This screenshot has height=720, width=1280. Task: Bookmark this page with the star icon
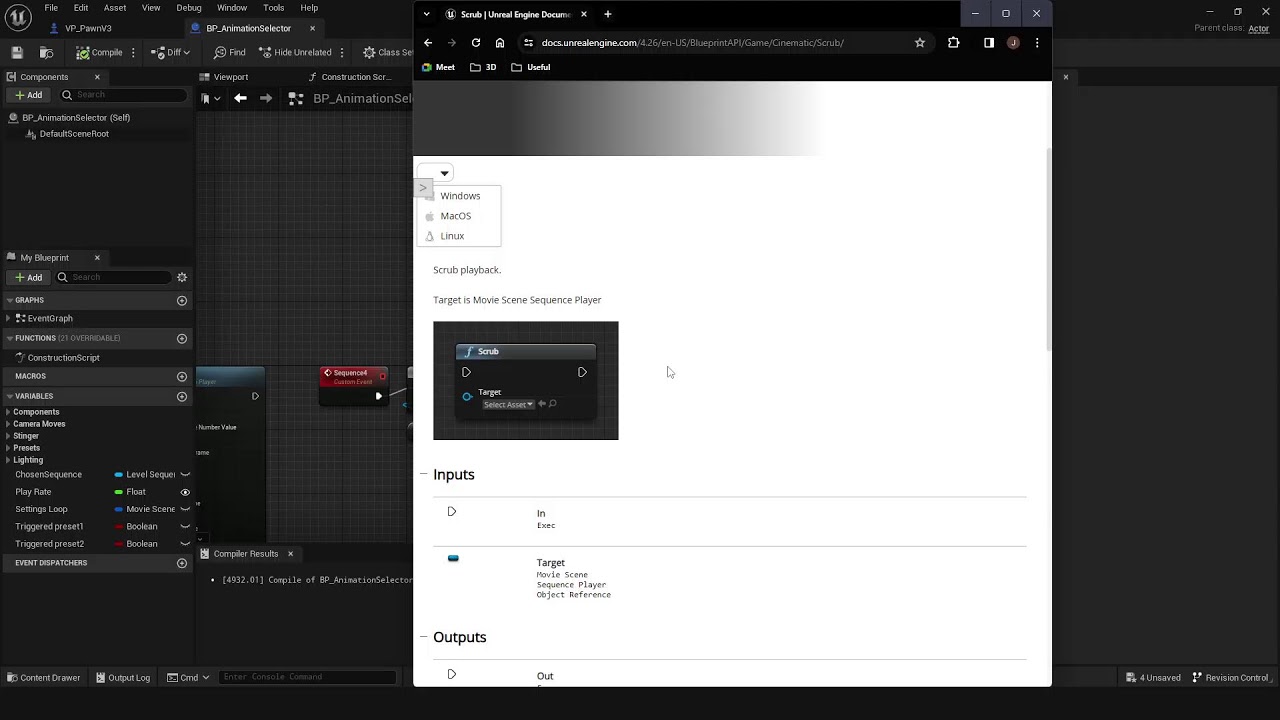coord(920,43)
